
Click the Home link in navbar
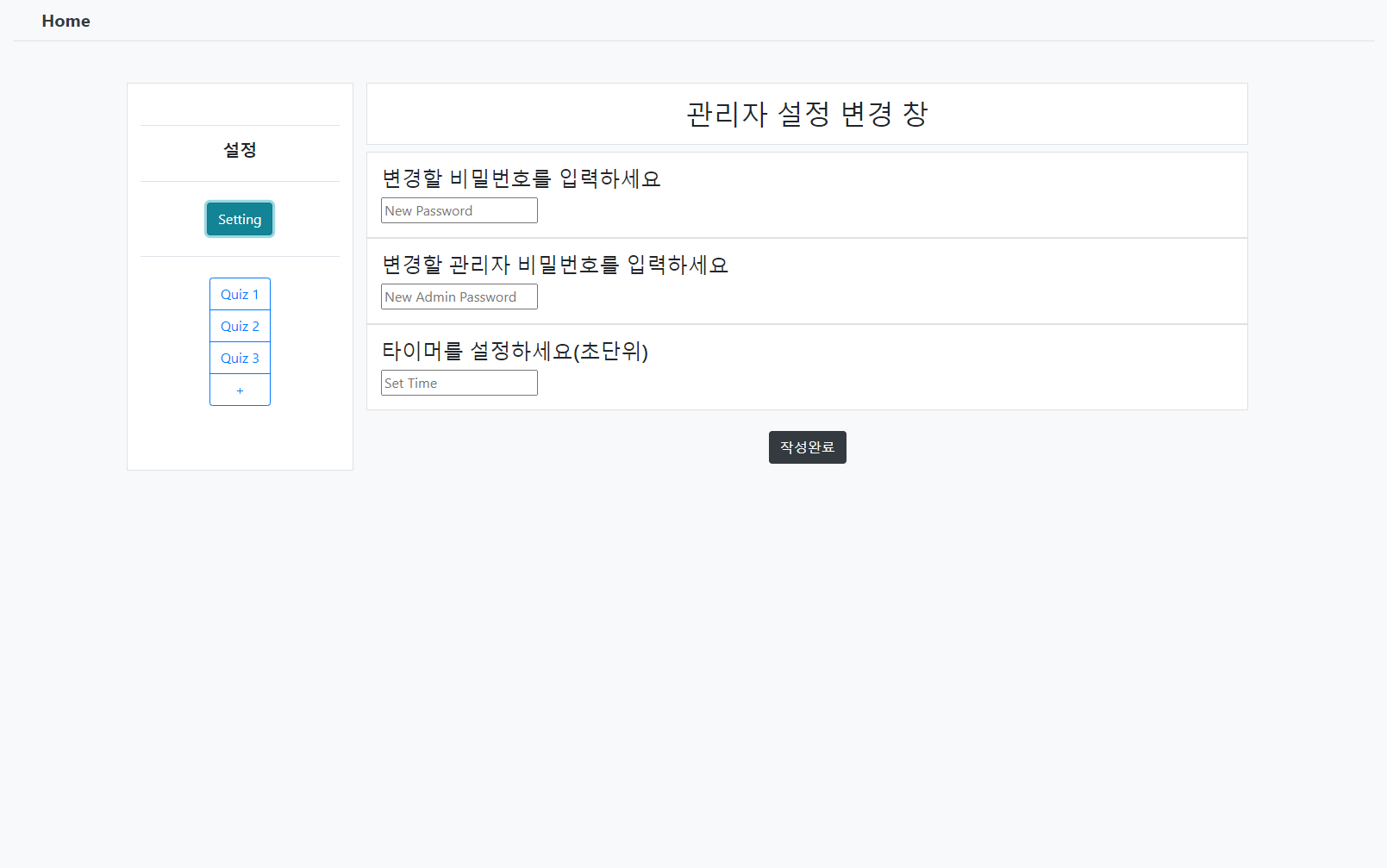66,21
